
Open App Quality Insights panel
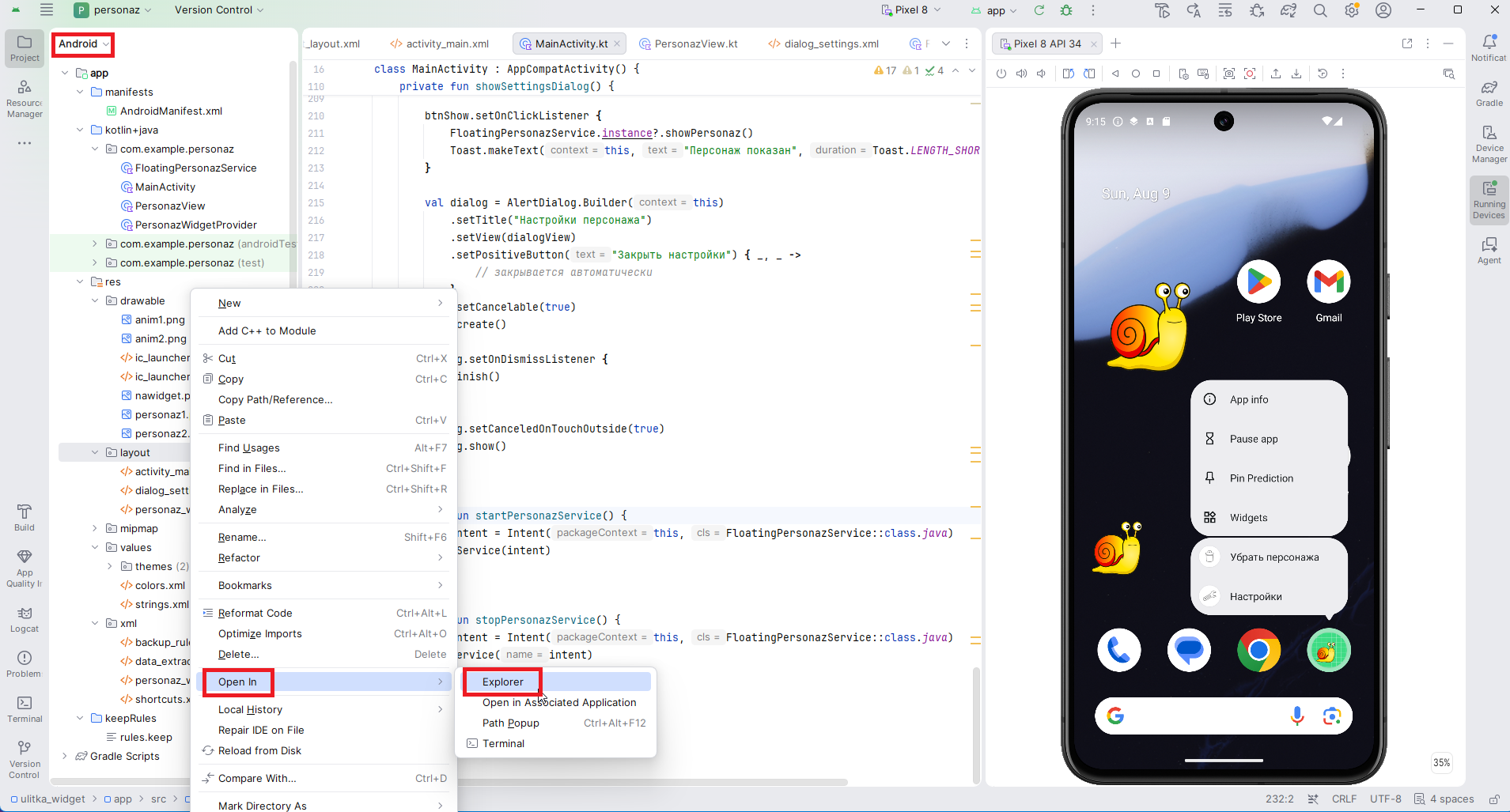25,568
